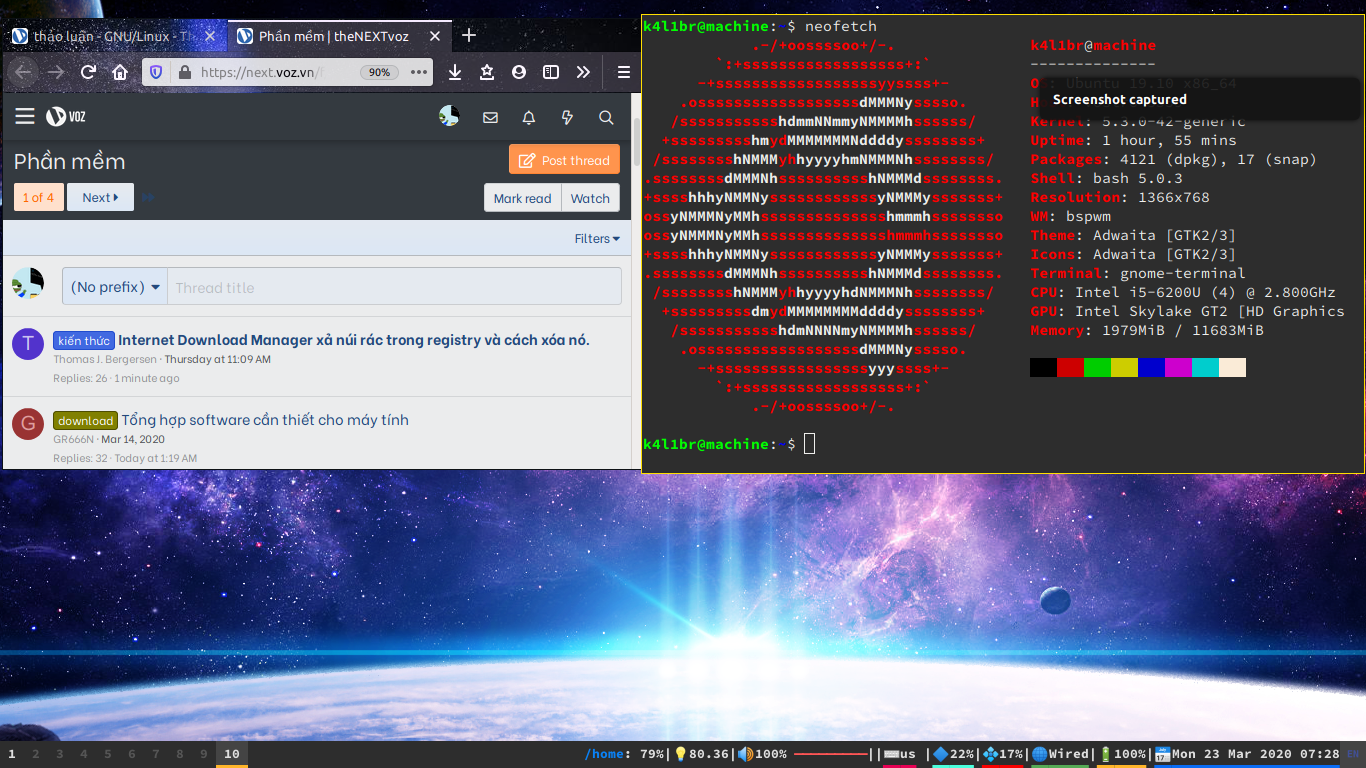Screen dimensions: 1366x768
Task: Open Thomas J. Bergersen's T avatar
Action: click(27, 344)
